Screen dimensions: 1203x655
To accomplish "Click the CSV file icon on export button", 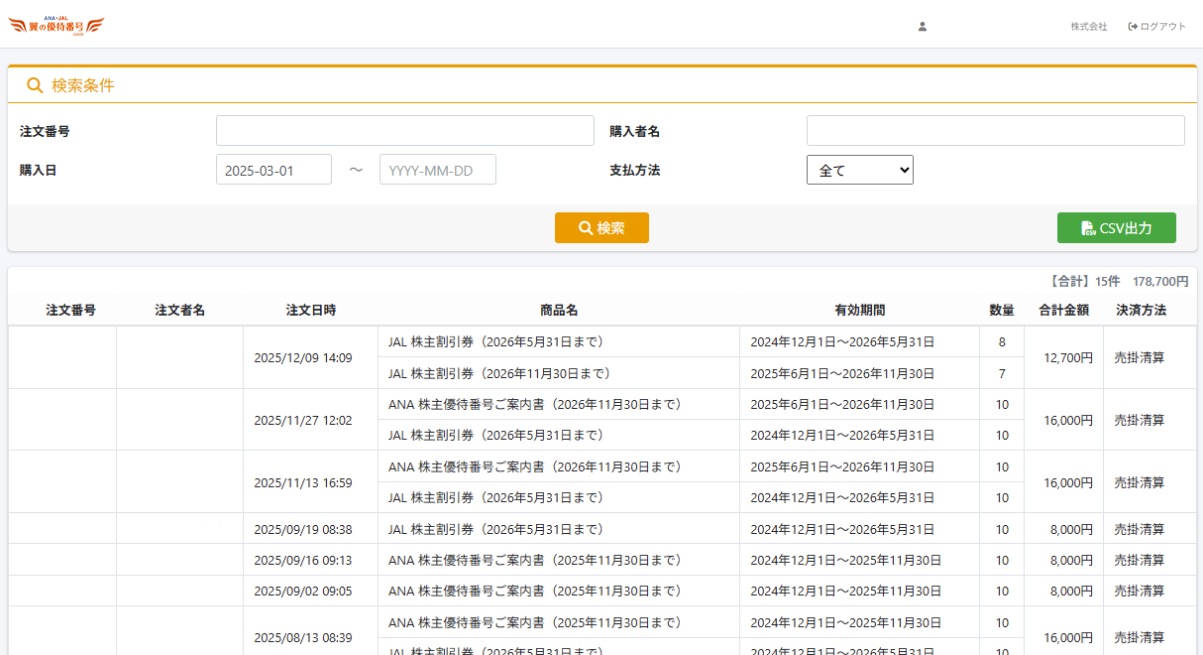I will coord(1087,228).
